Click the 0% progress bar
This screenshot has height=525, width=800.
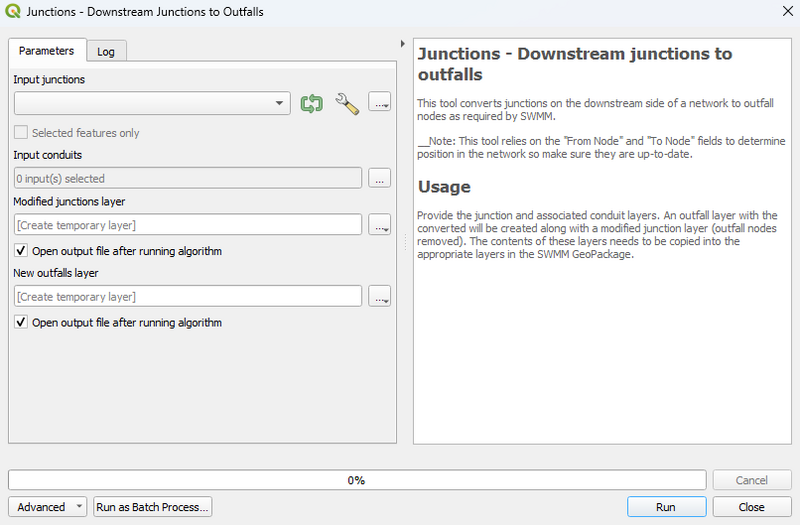coord(357,480)
